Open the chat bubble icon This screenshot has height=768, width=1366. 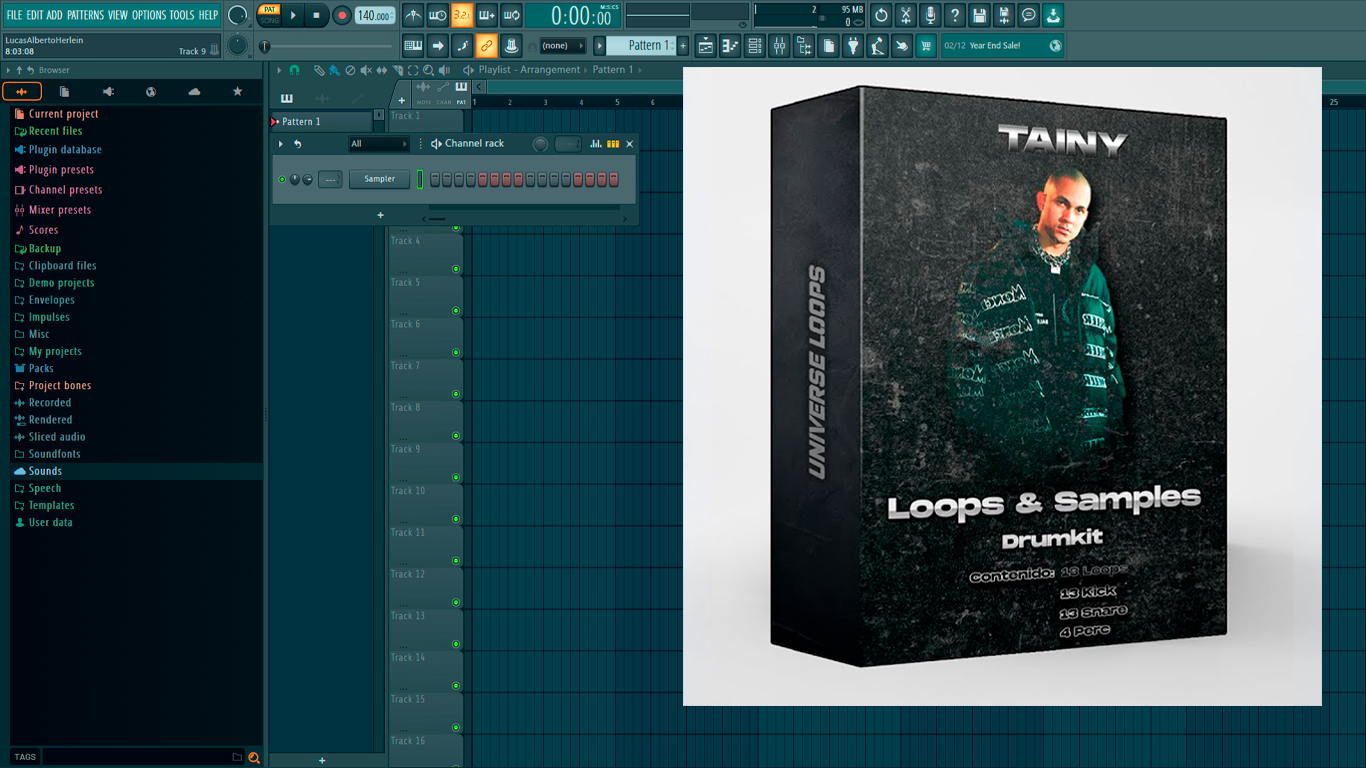click(1028, 15)
